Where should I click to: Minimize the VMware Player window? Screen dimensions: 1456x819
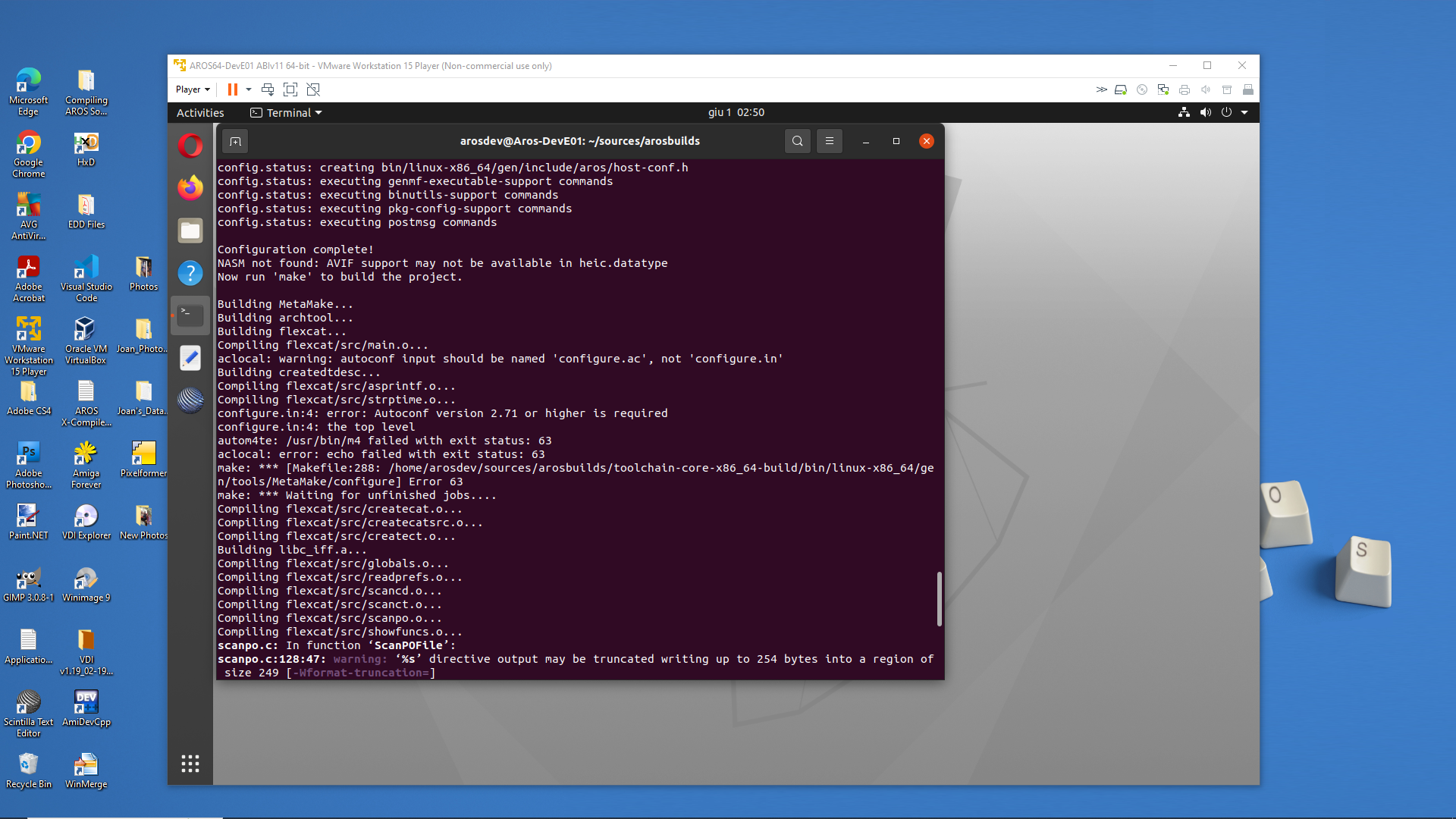(x=1172, y=66)
